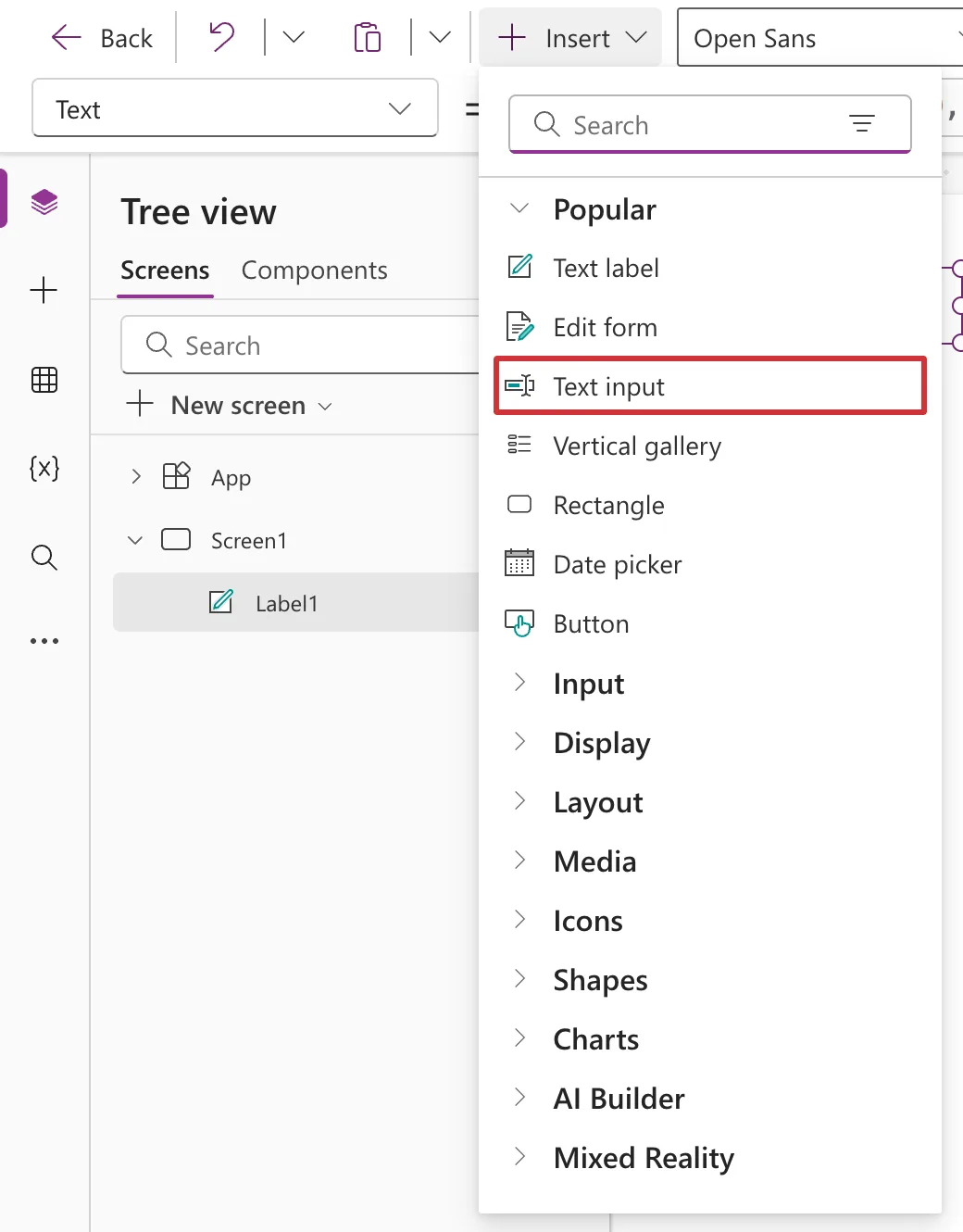
Task: Collapse the Popular category
Action: [x=520, y=208]
